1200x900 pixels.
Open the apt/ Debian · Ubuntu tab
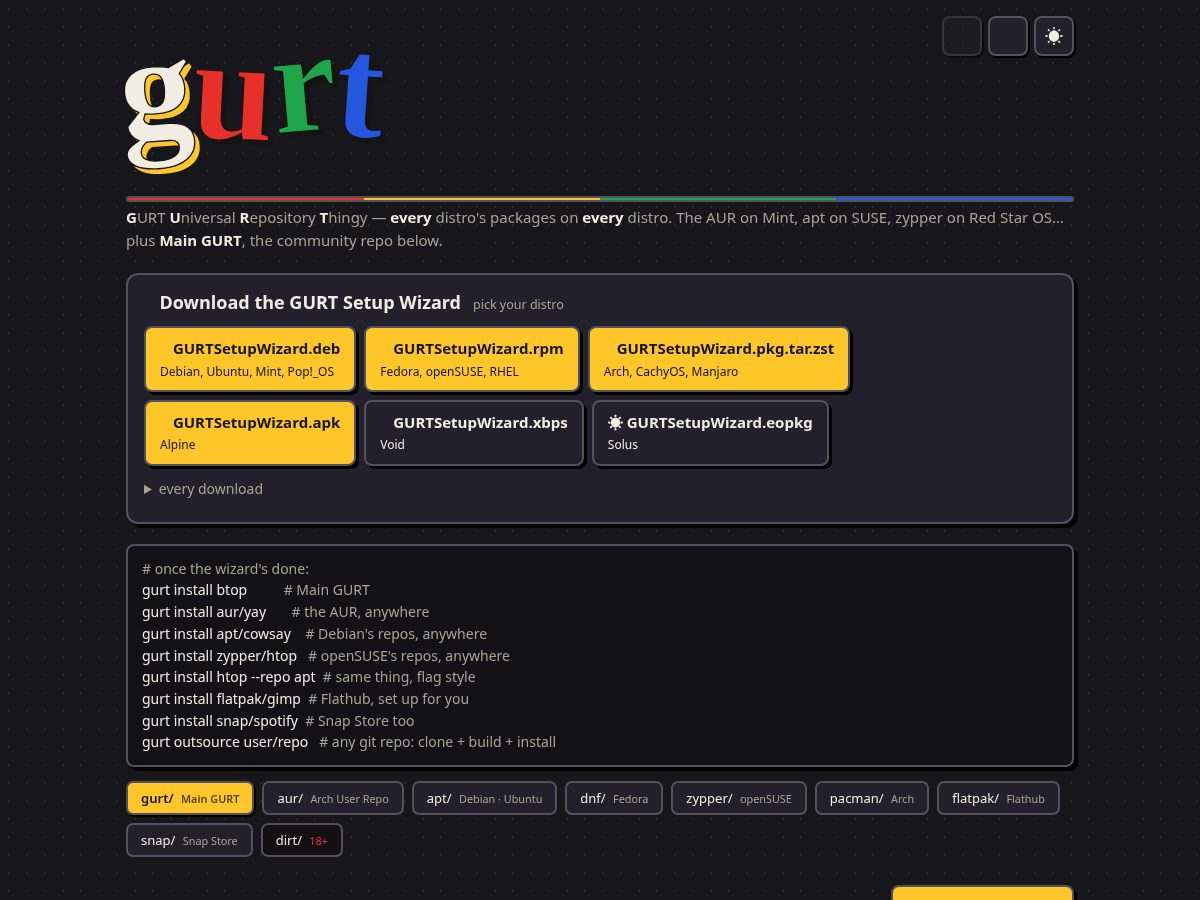[484, 798]
